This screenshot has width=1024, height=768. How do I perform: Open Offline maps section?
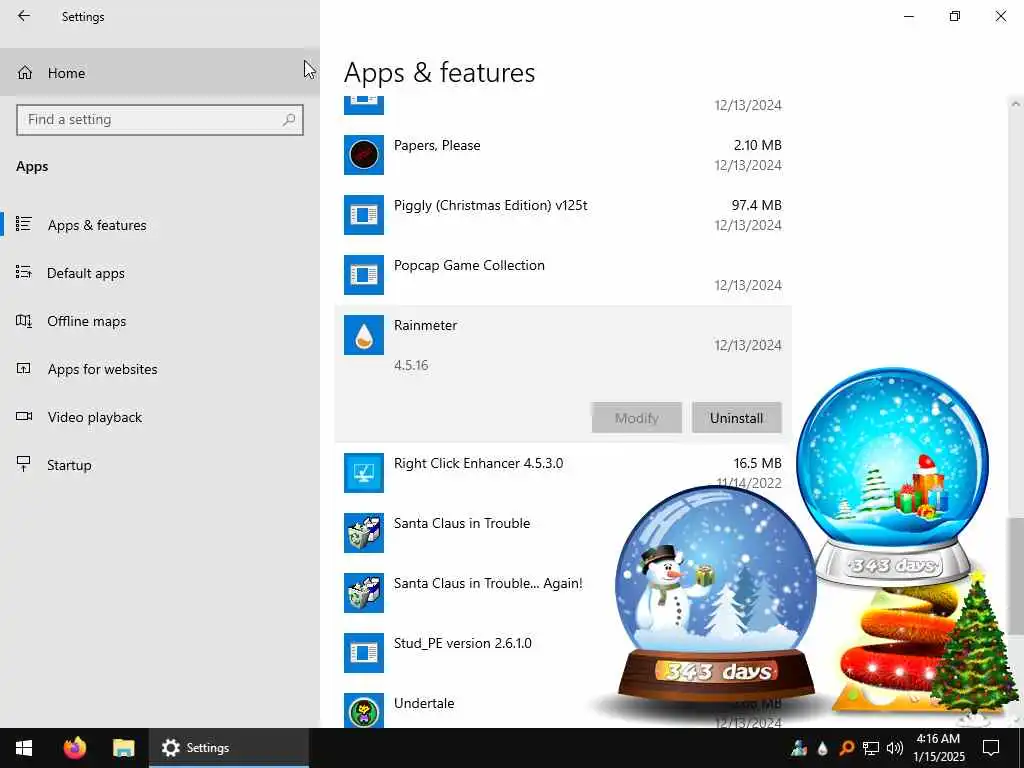[159, 321]
